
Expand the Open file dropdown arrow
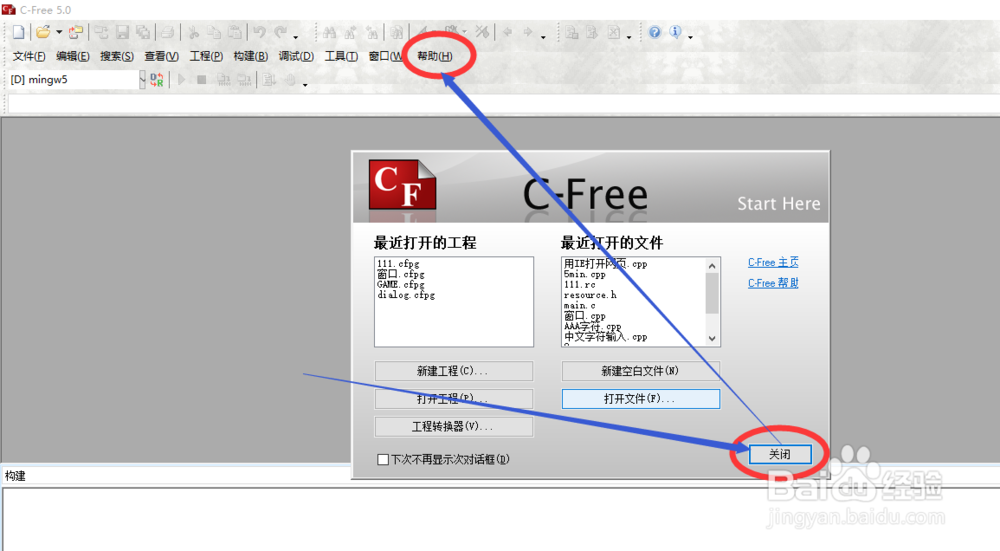click(x=59, y=32)
